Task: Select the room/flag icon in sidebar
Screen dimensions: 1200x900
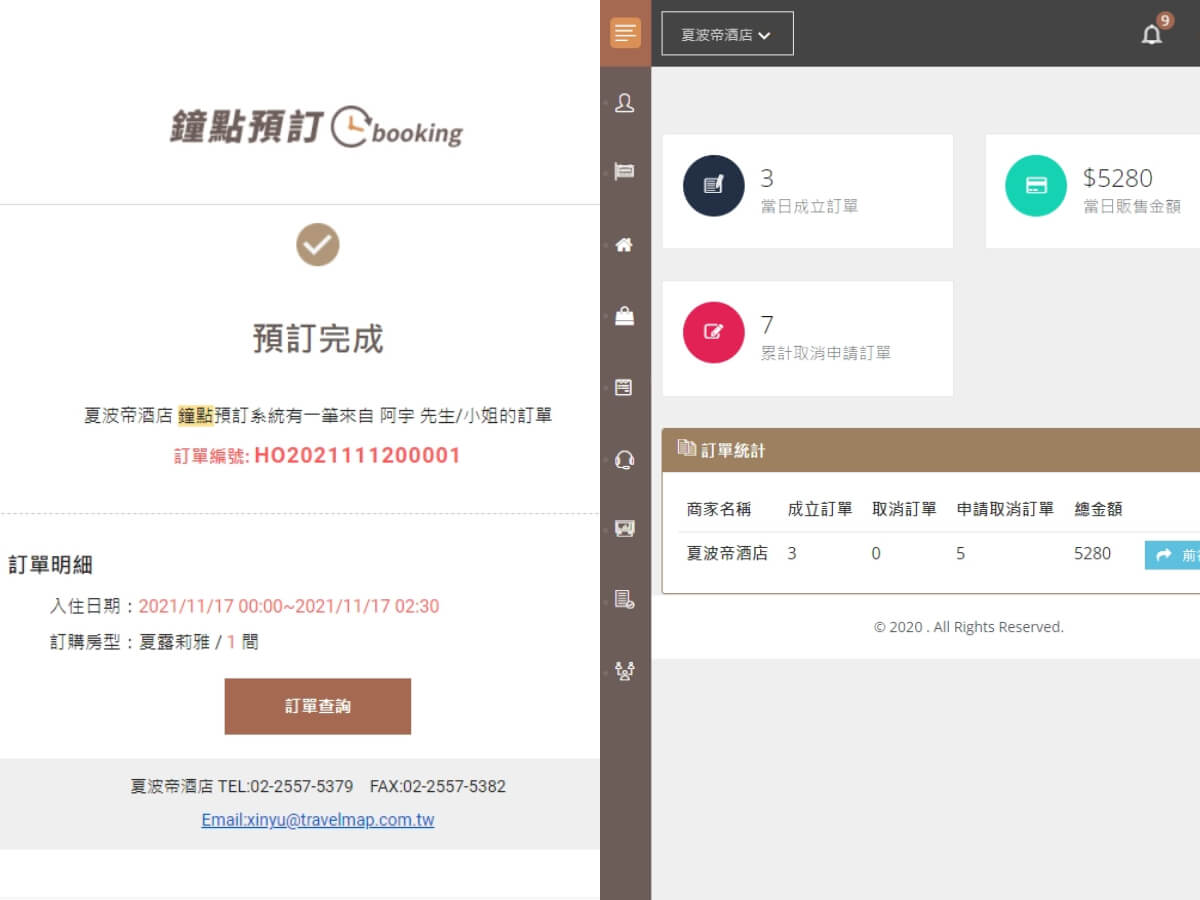Action: click(x=624, y=172)
